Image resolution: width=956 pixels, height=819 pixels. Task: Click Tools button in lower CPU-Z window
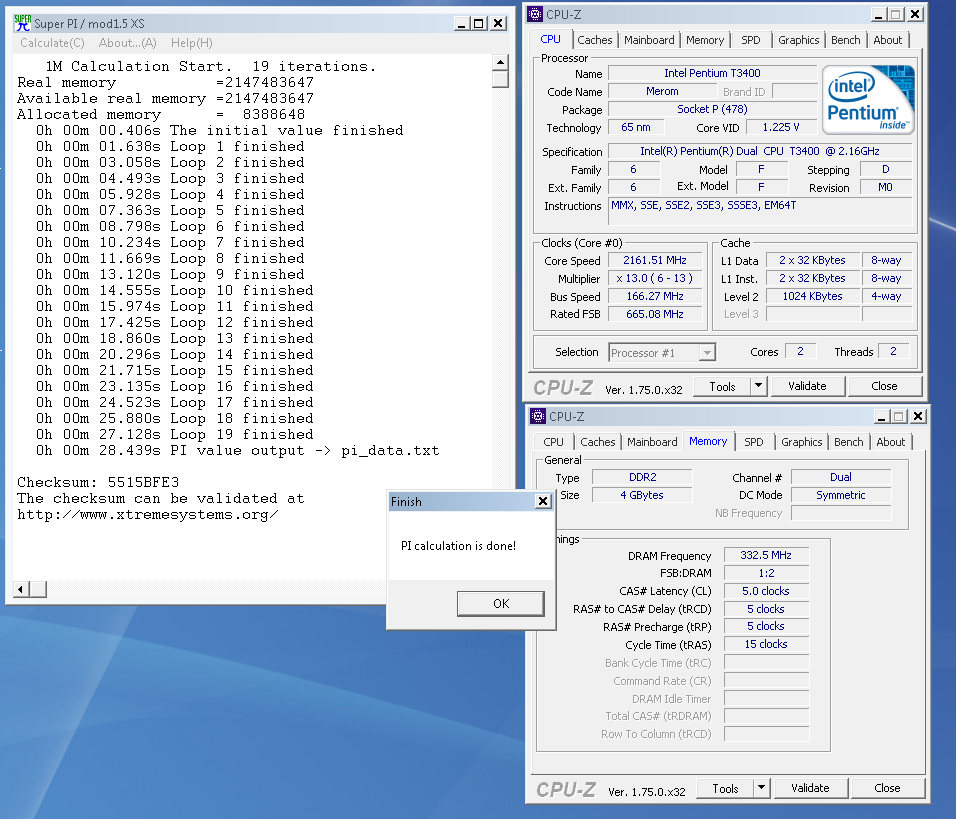coord(725,789)
